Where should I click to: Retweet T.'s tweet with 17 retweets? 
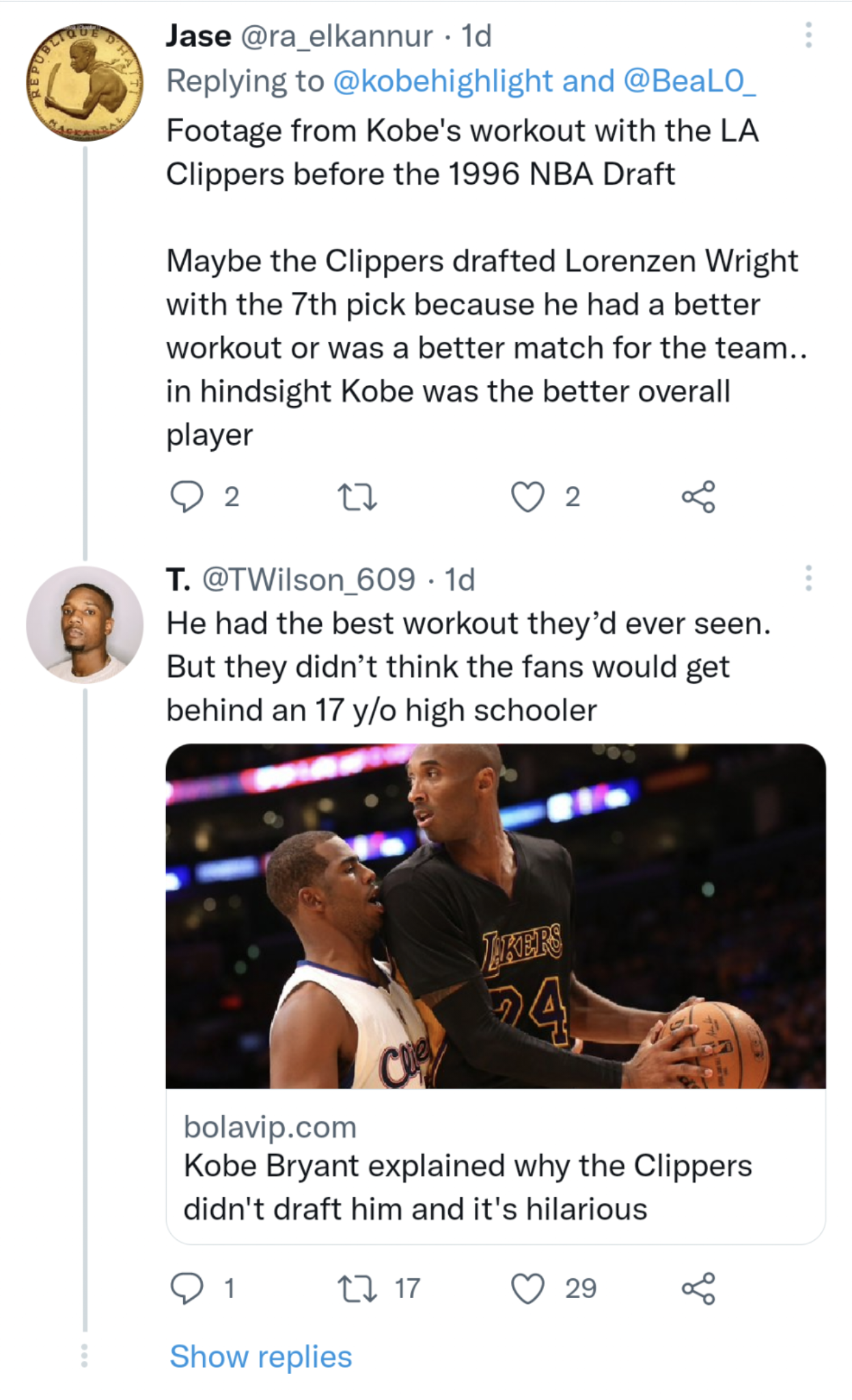coord(358,1289)
